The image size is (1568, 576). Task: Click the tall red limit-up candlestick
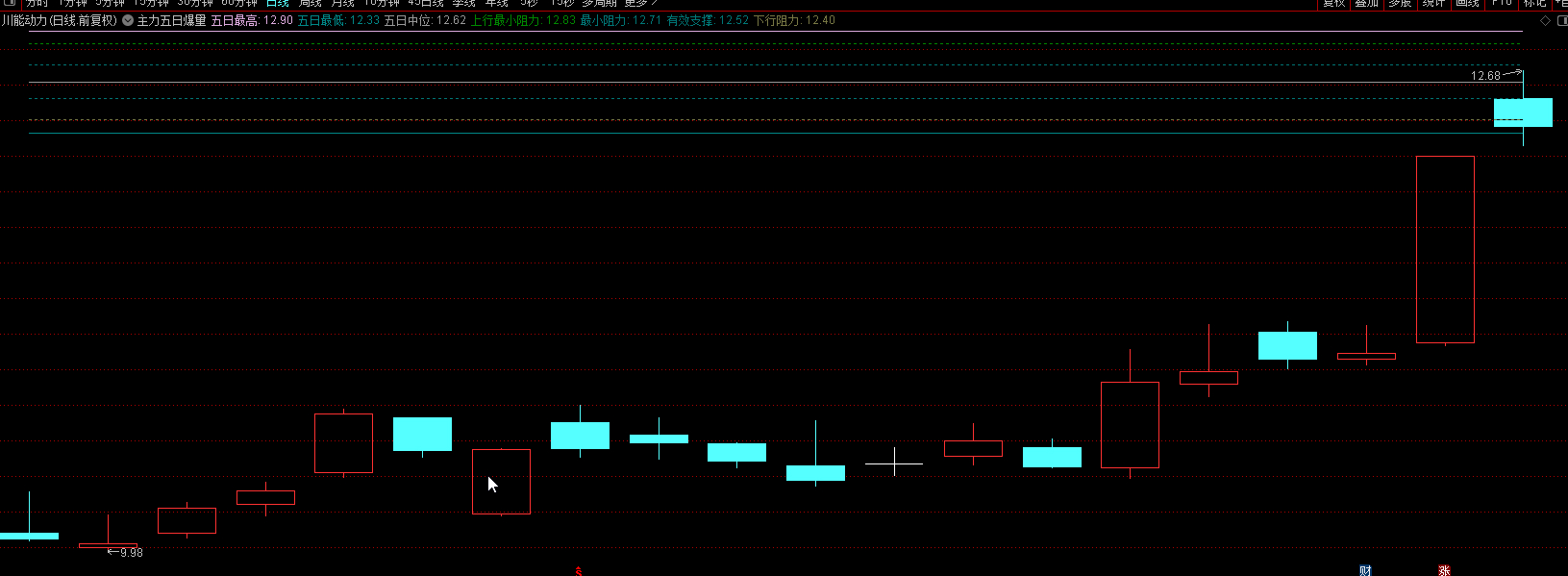[x=1445, y=249]
